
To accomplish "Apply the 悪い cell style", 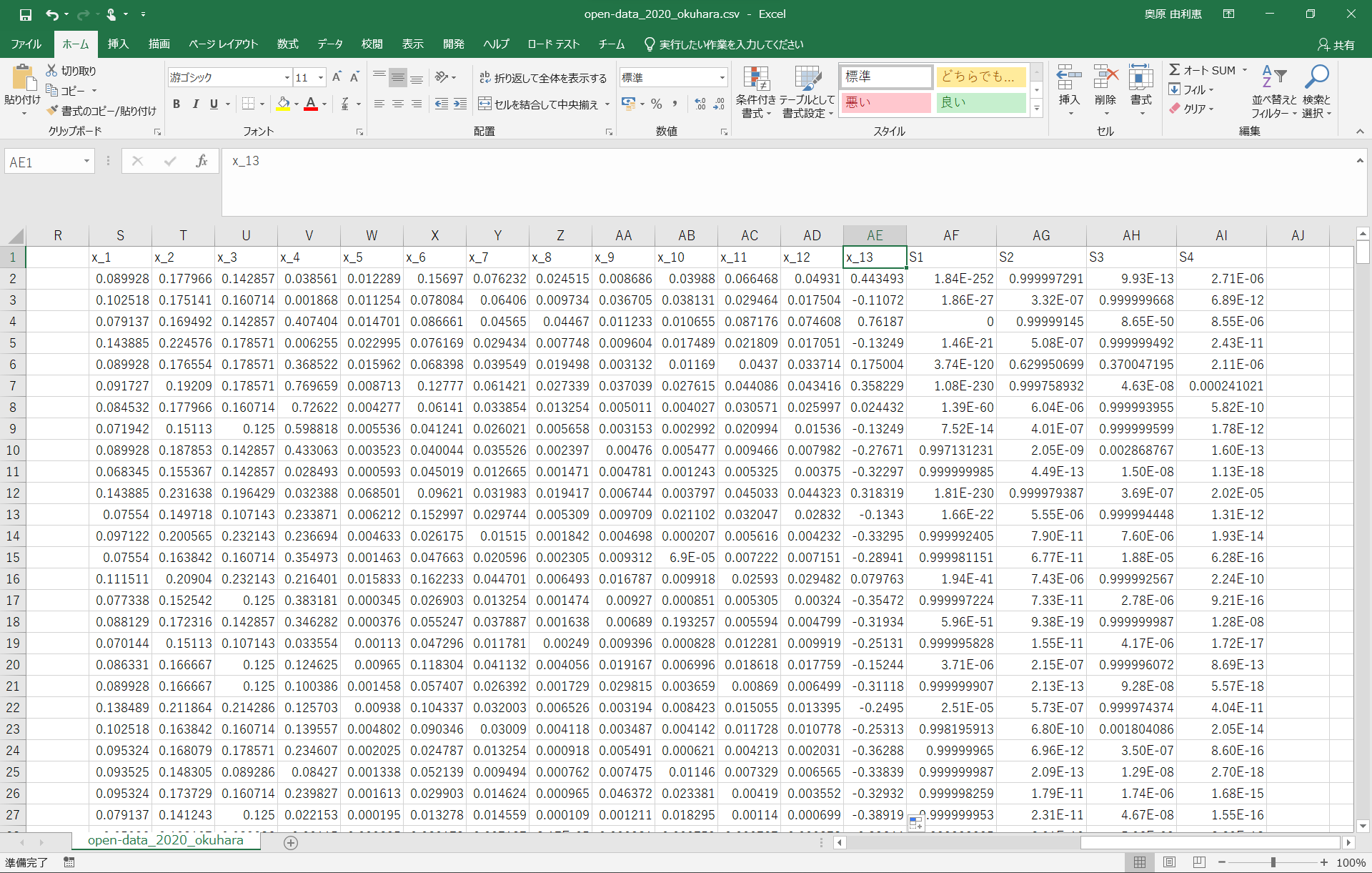I will tap(886, 103).
